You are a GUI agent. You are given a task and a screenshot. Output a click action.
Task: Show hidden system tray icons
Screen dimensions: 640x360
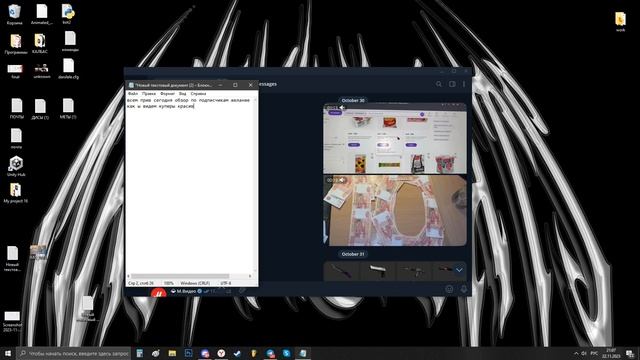[x=576, y=353]
